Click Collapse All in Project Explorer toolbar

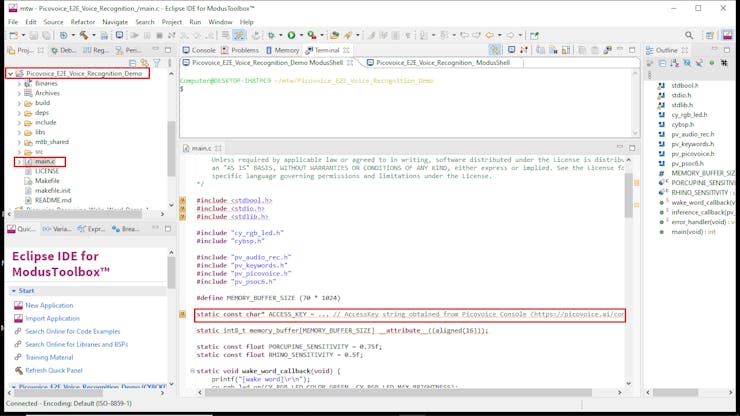132,63
